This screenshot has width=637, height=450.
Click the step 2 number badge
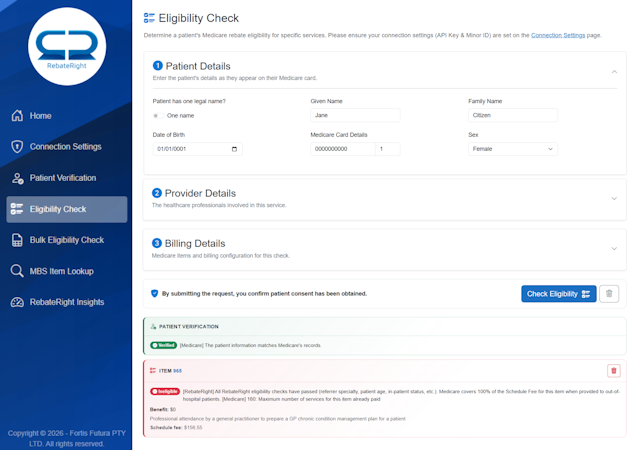157,193
